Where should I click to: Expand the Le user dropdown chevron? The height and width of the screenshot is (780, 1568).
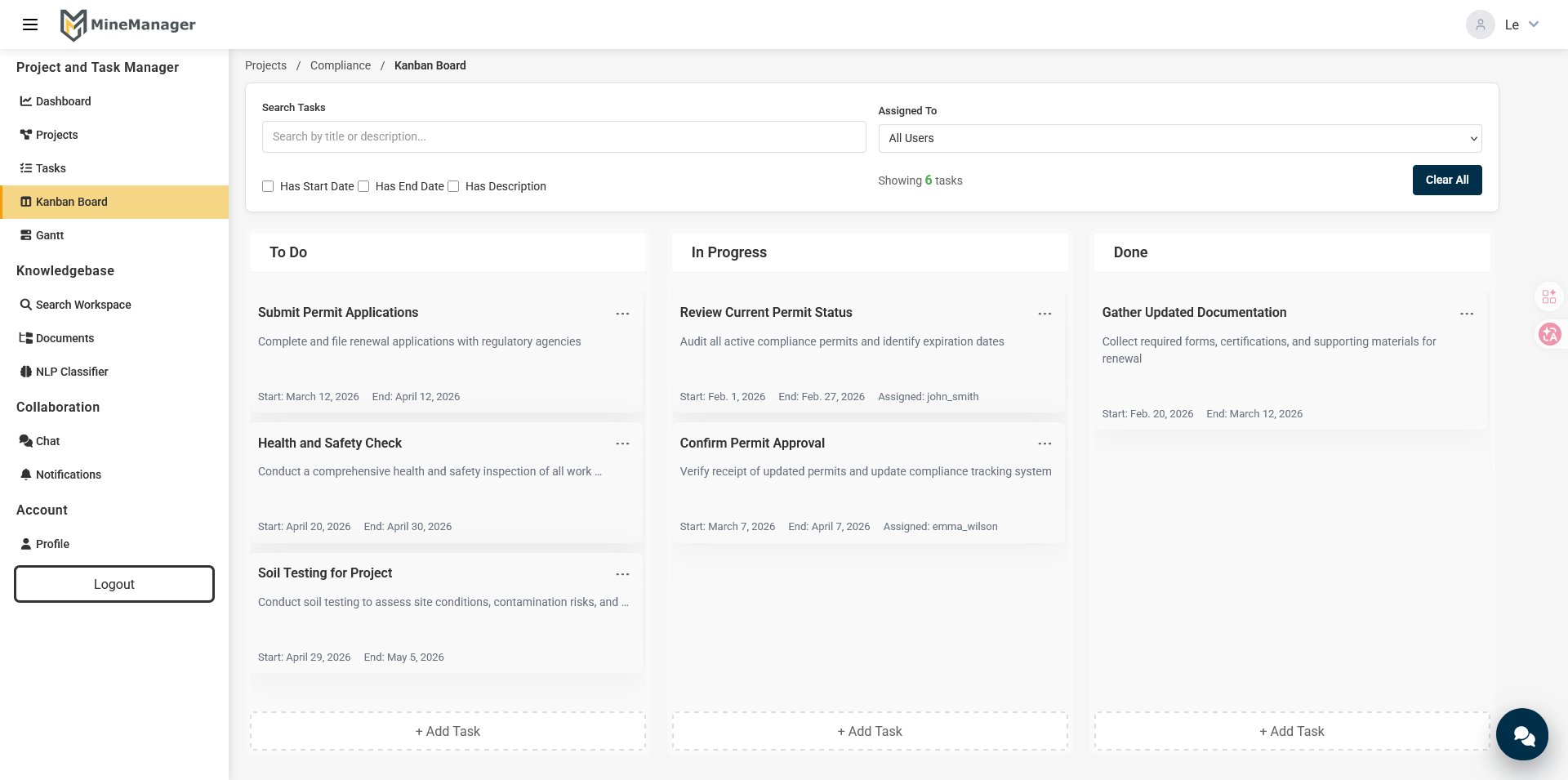point(1534,25)
